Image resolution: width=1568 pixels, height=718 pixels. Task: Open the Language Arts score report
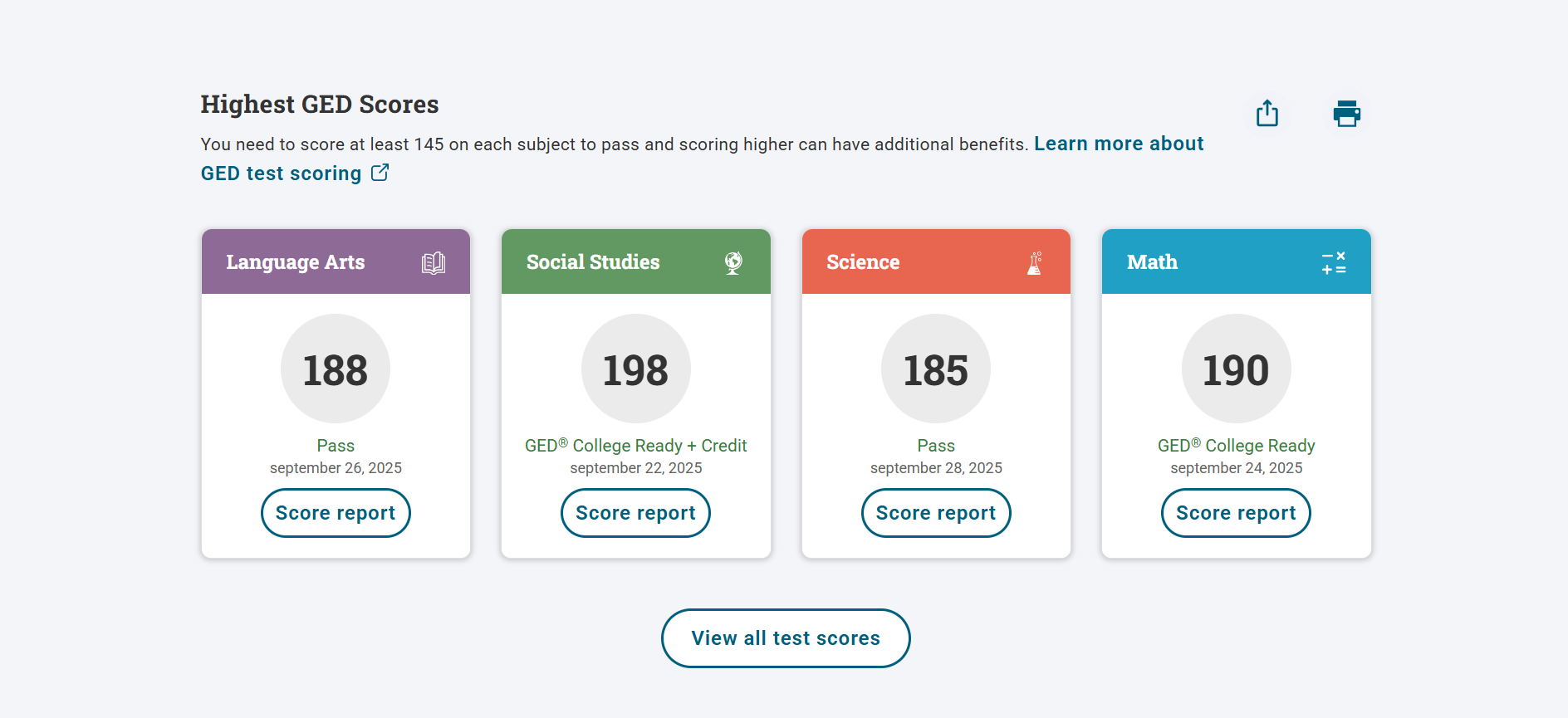[x=336, y=513]
